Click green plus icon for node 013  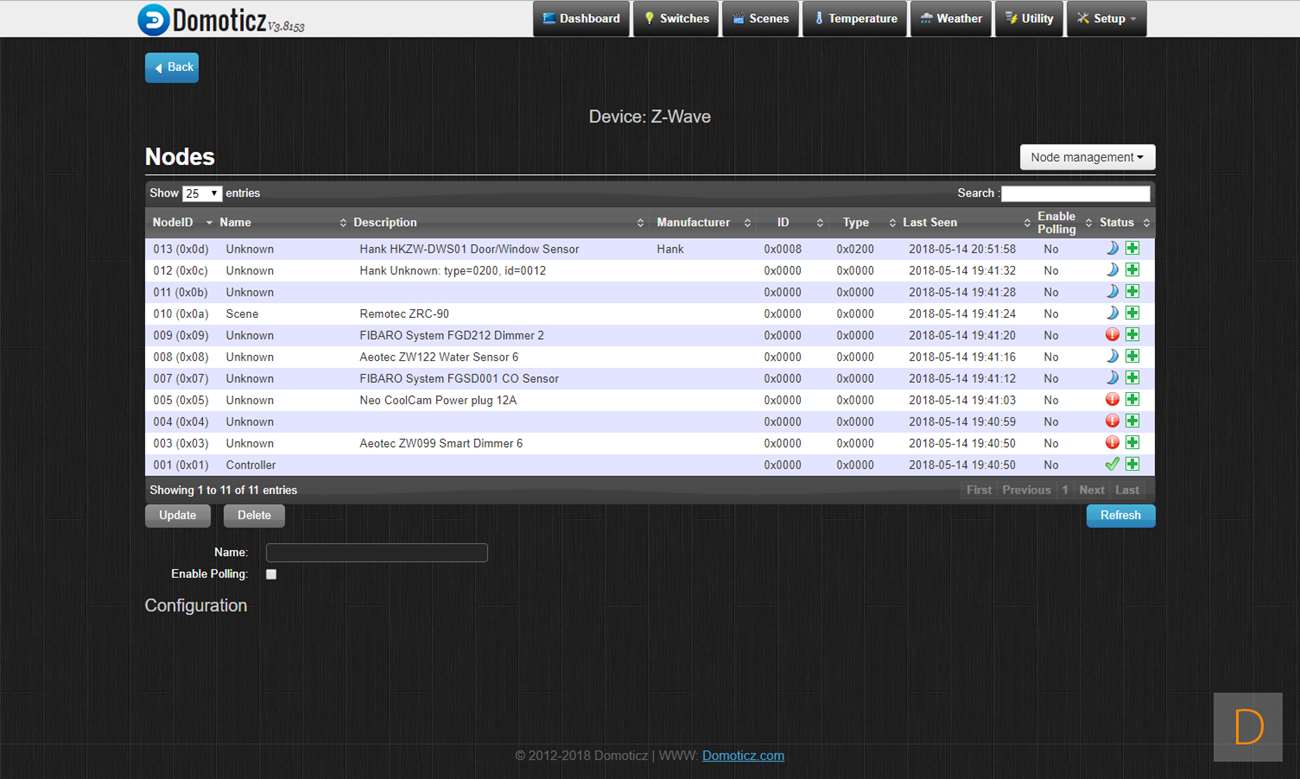pyautogui.click(x=1132, y=249)
